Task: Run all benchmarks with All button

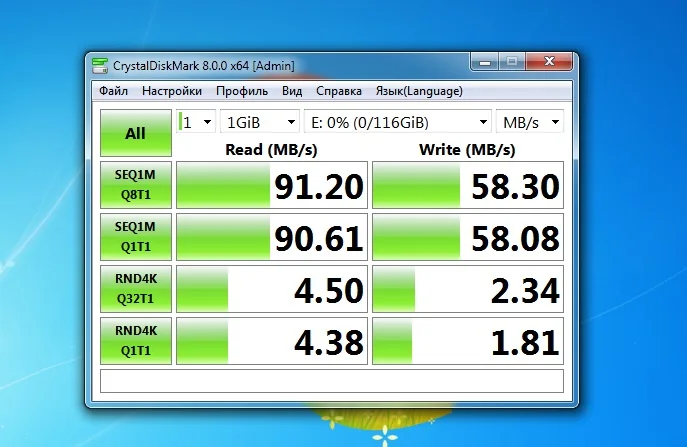Action: [x=136, y=133]
